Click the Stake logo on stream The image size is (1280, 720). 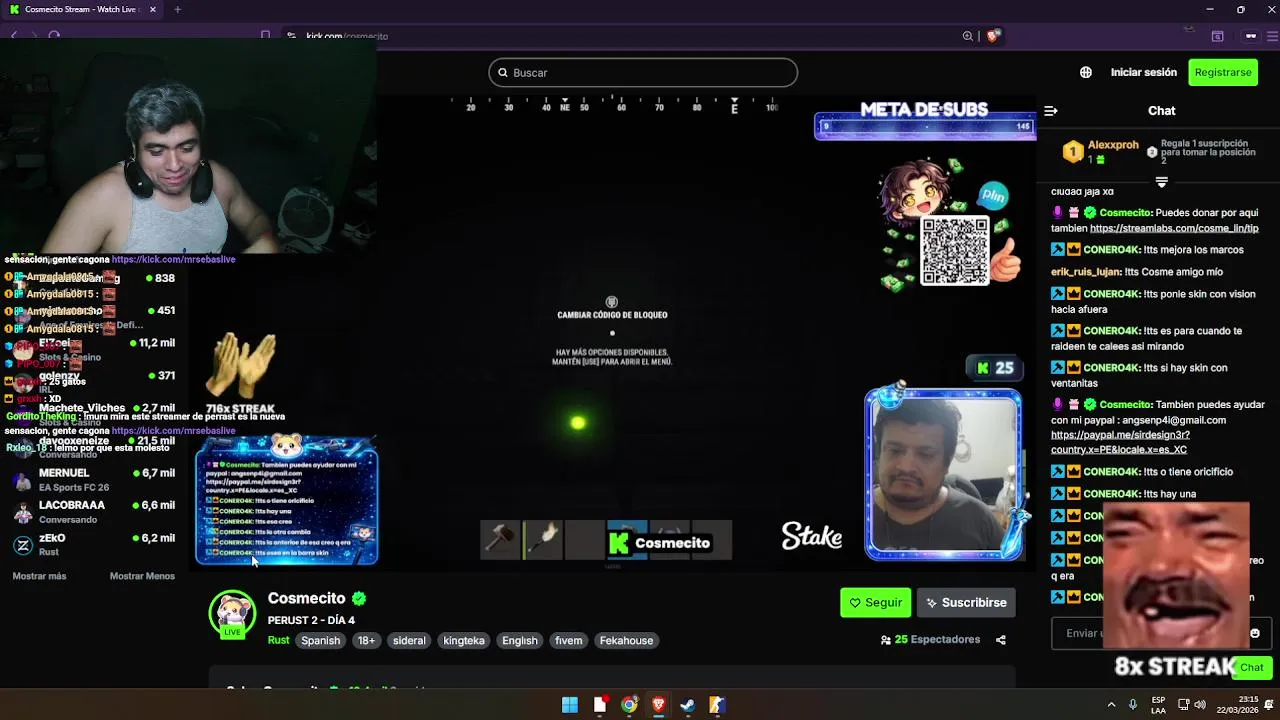(811, 537)
